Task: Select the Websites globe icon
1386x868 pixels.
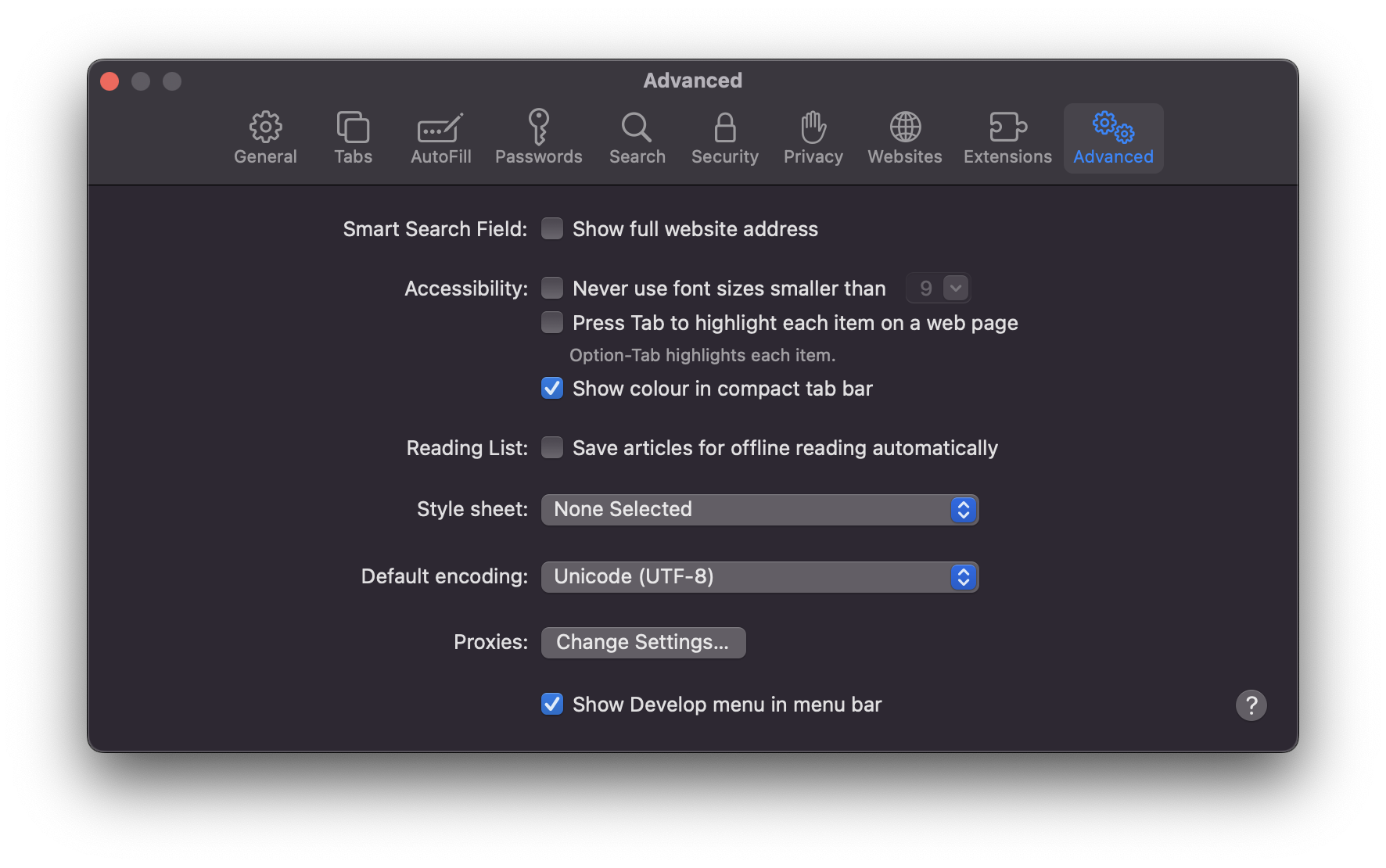Action: point(904,138)
